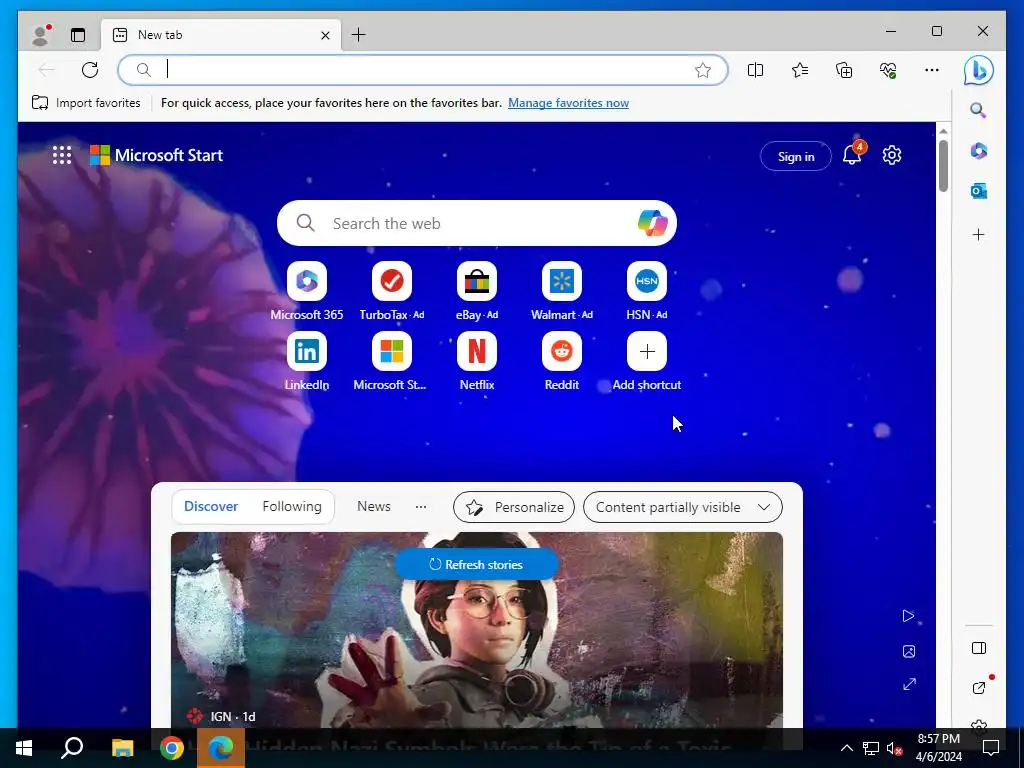Open muted volume tray icon
This screenshot has height=768, width=1024.
click(894, 748)
